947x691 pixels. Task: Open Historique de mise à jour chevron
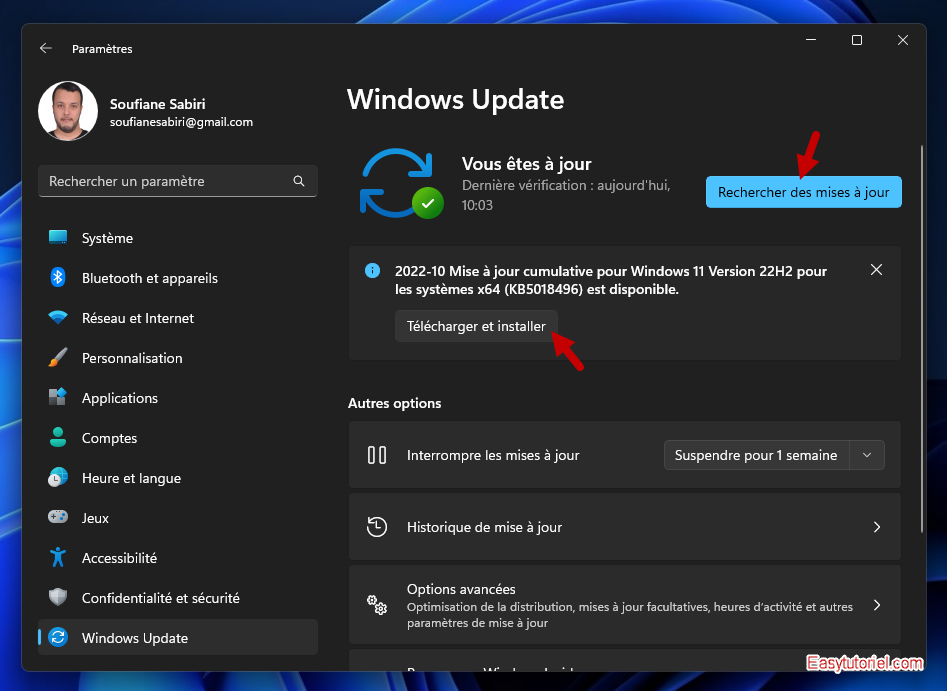click(x=877, y=527)
